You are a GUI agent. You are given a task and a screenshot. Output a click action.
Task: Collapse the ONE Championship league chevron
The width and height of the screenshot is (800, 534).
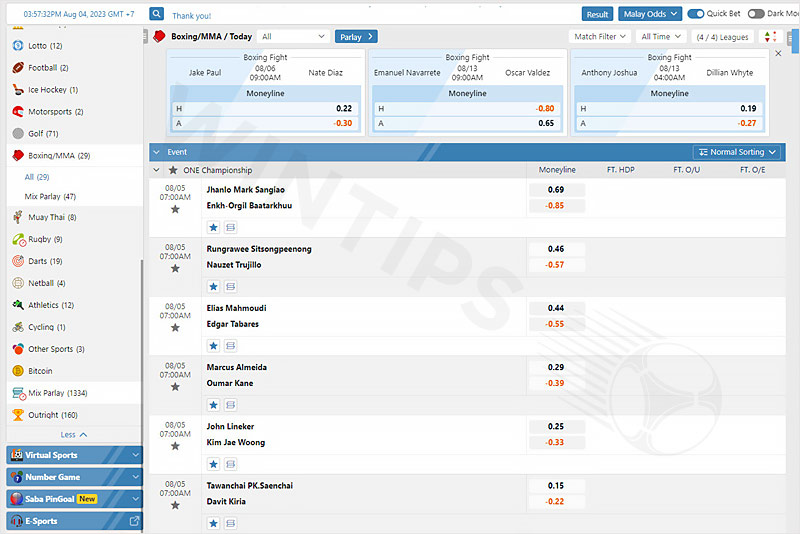[157, 170]
